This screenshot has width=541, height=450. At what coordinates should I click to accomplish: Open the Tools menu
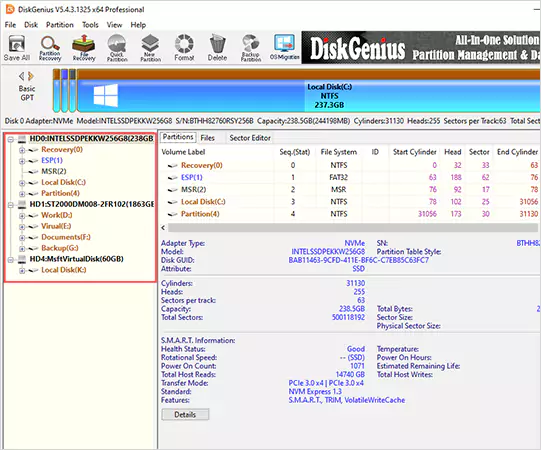90,25
